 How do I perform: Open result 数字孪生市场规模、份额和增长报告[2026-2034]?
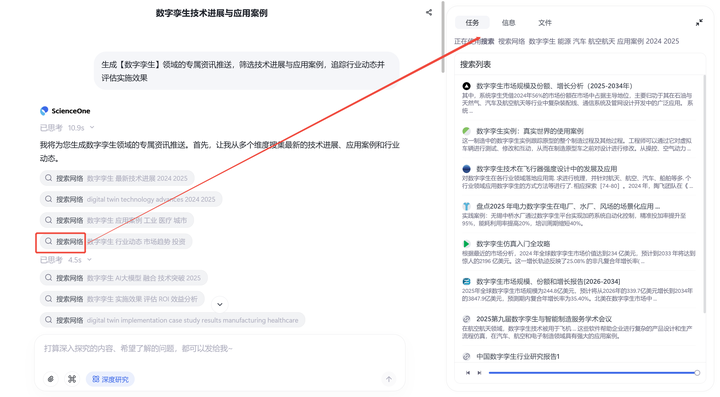(x=548, y=281)
